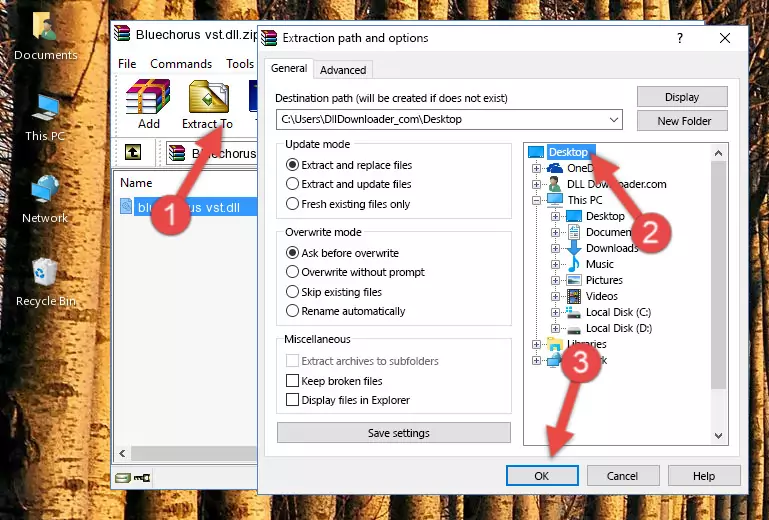Select Rename automatically option

[x=292, y=311]
